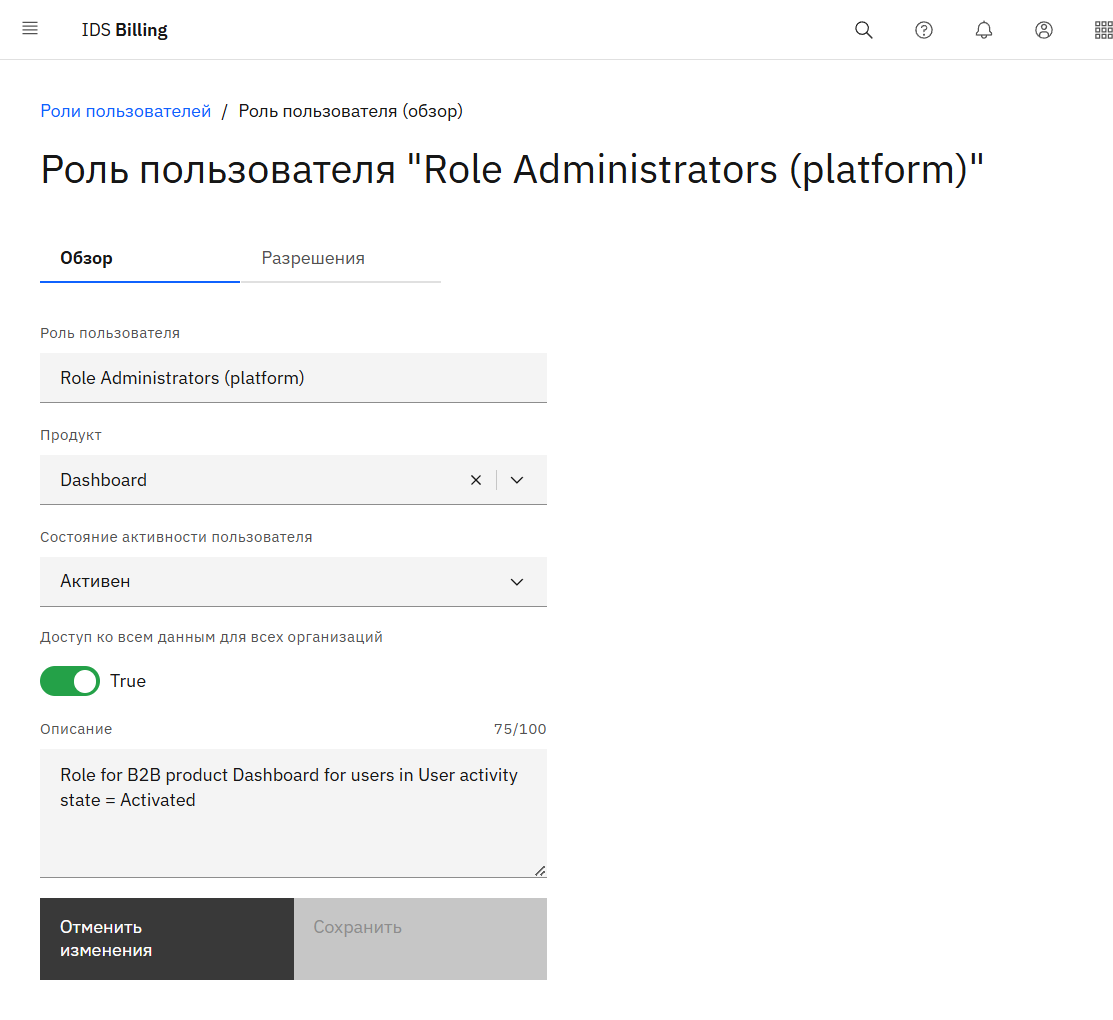1113x1020 pixels.
Task: Open the hamburger navigation menu
Action: pos(30,29)
